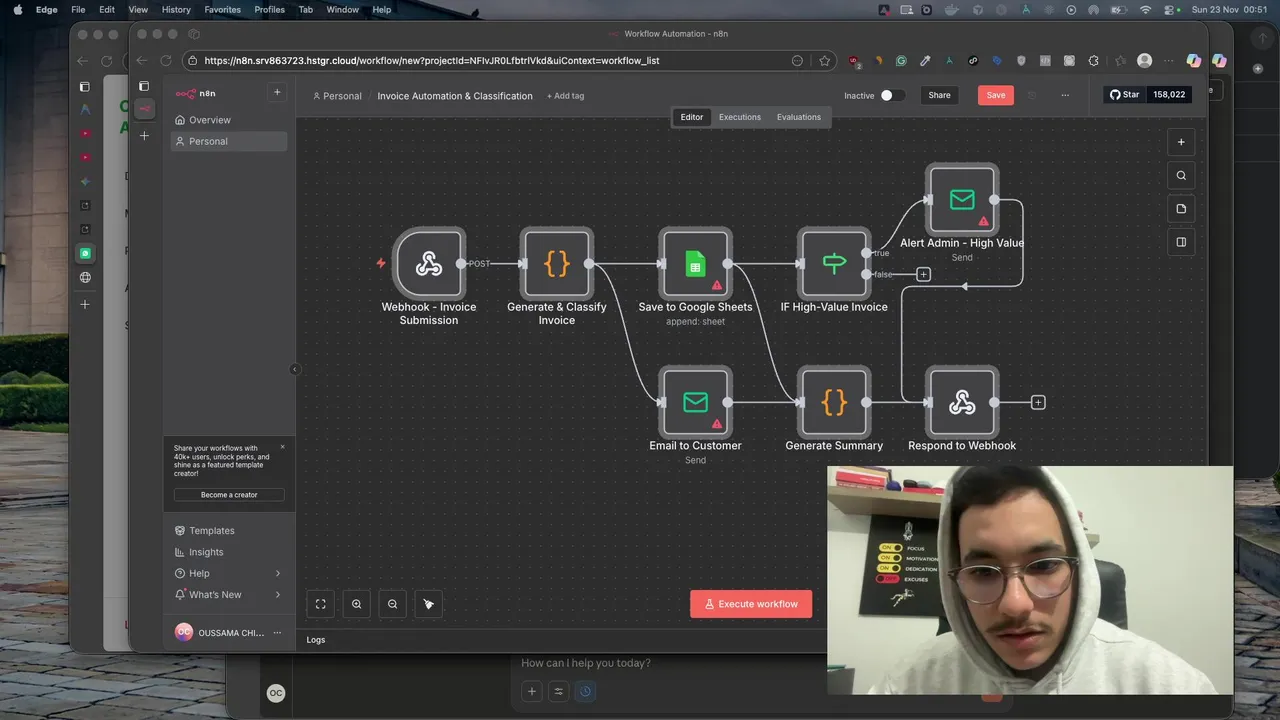Click the Save button
Screen dimensions: 1280x720
coord(996,95)
